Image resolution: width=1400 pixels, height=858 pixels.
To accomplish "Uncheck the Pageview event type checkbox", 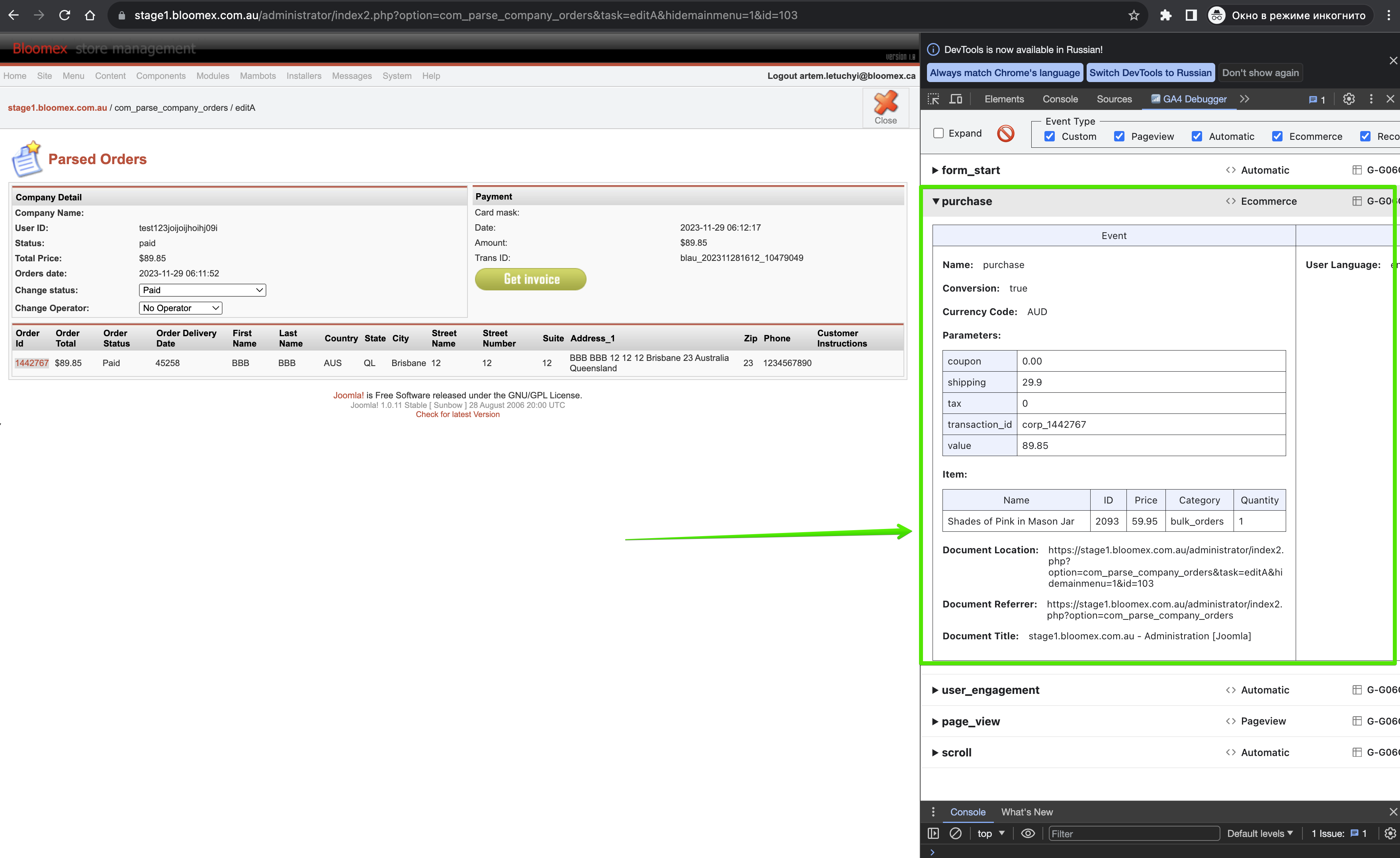I will (1119, 136).
